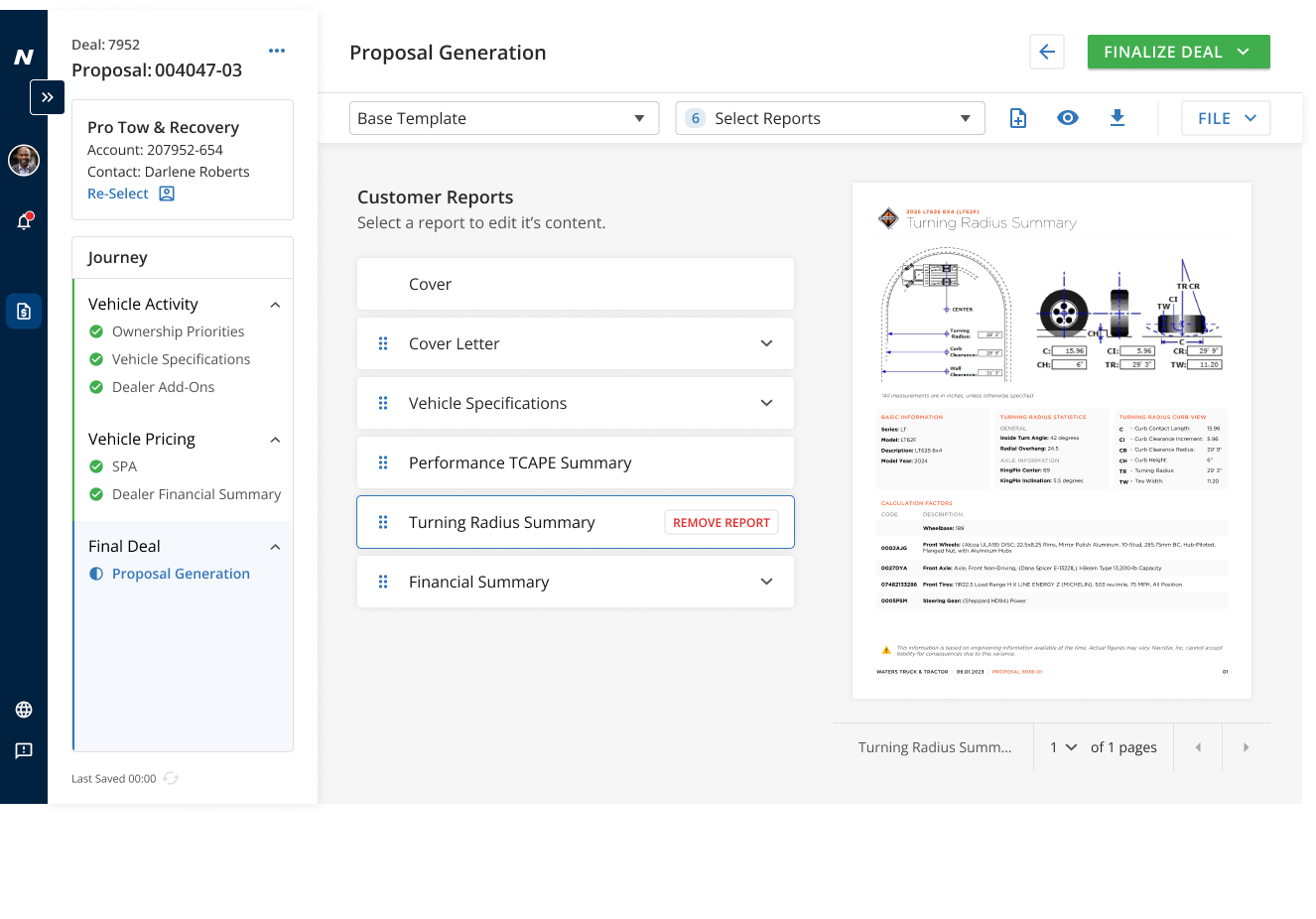1316x919 pixels.
Task: Click the Account: 207952-654 text
Action: tap(155, 150)
